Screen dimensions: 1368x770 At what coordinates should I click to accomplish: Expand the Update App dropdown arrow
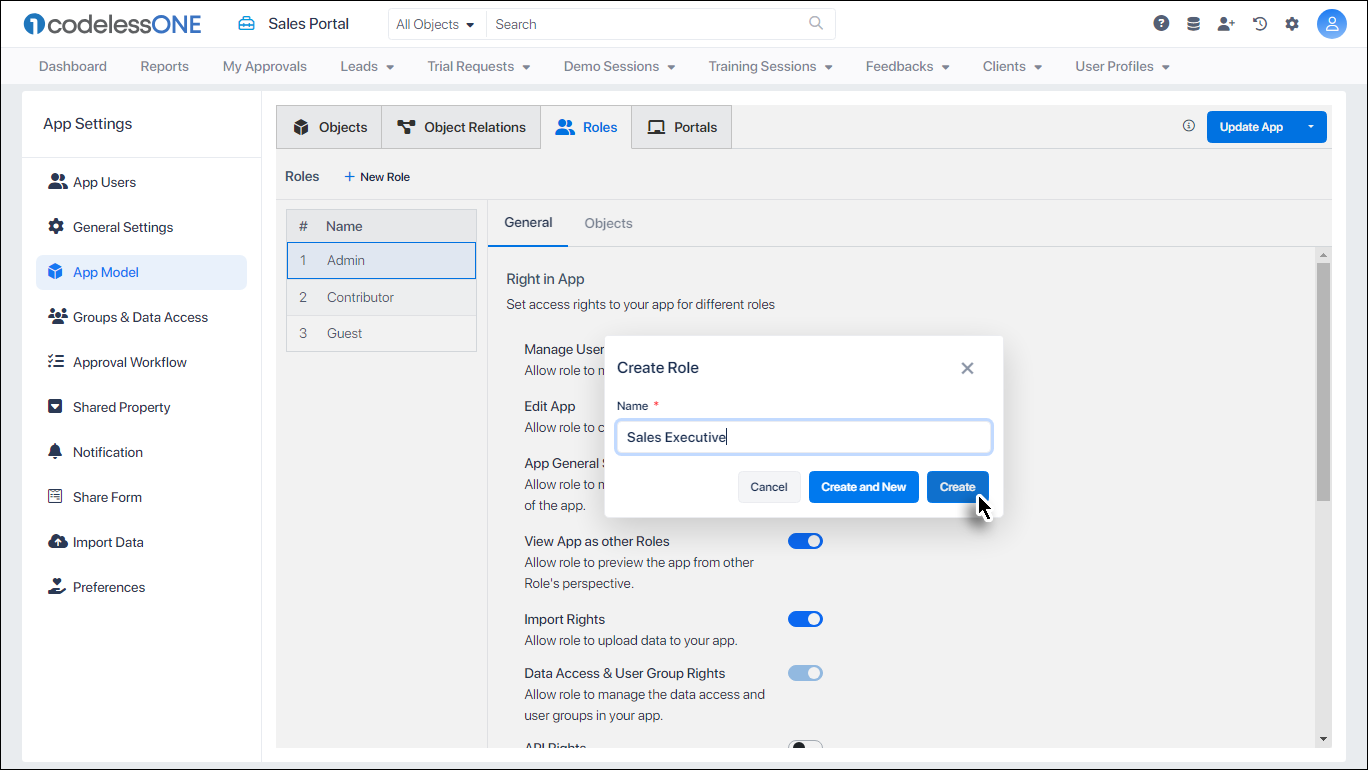tap(1311, 127)
